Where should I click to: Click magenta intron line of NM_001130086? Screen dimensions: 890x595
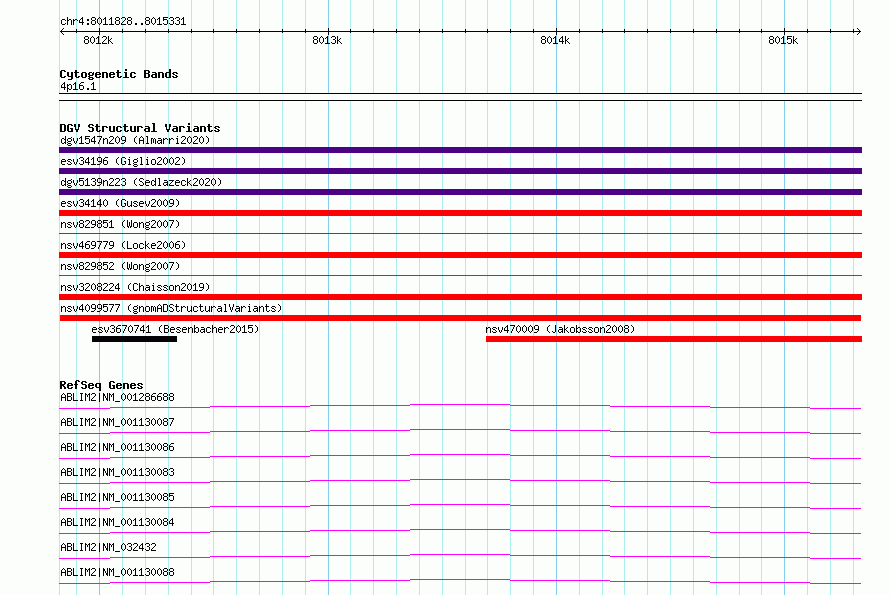click(x=460, y=456)
